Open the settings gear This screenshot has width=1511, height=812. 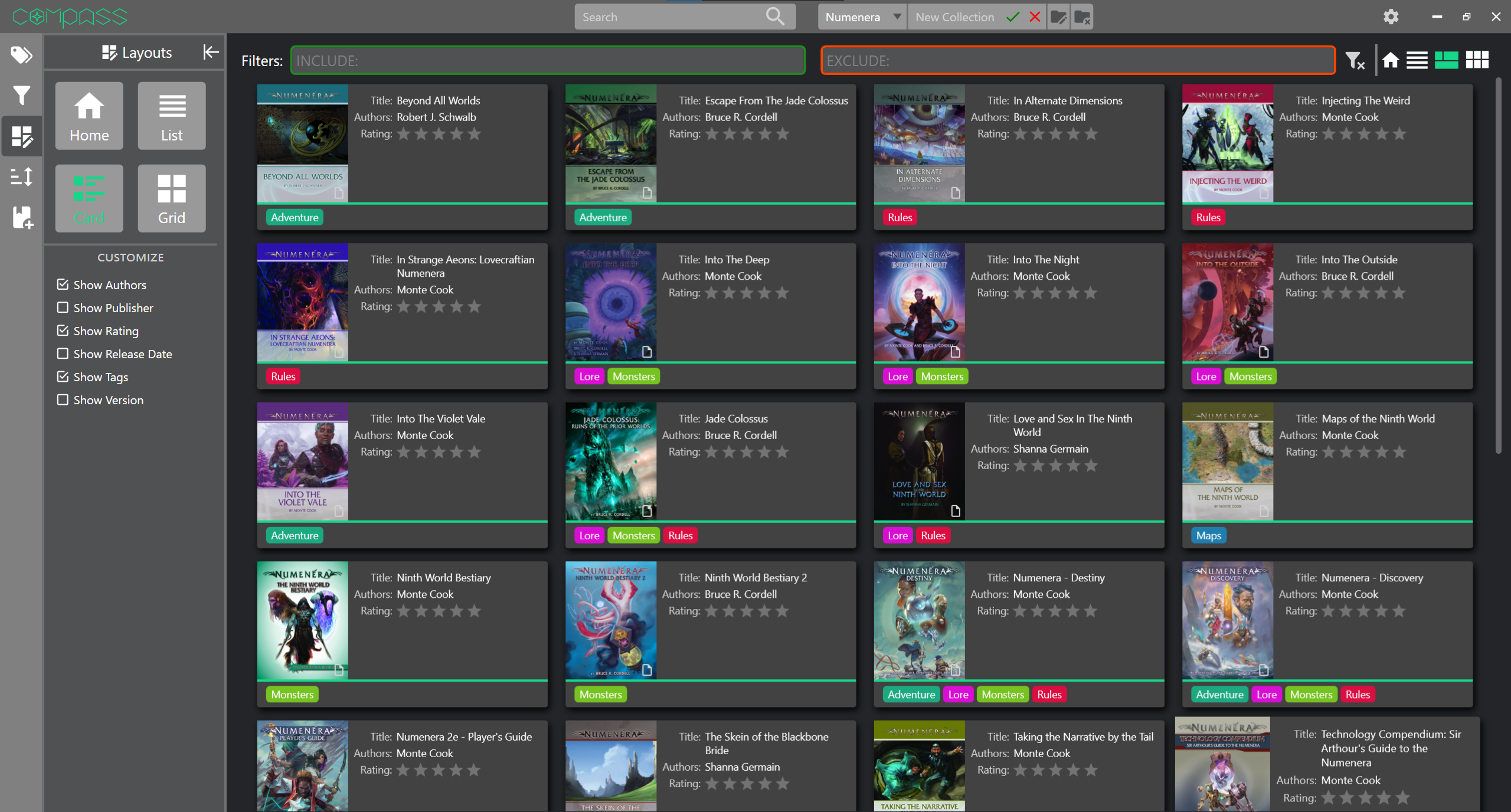[x=1391, y=17]
